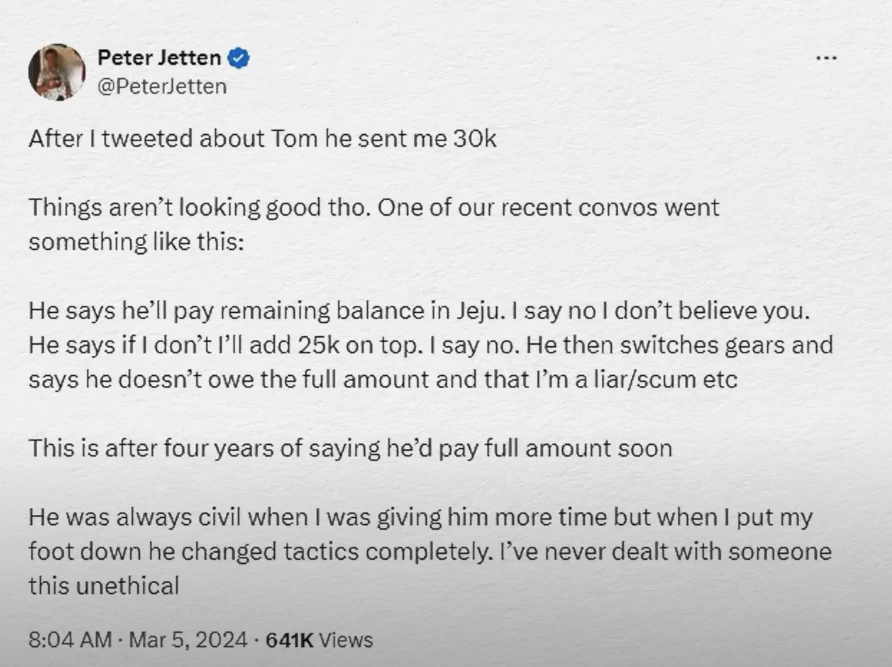This screenshot has height=667, width=892.
Task: Click the word Views in the footer
Action: point(343,640)
